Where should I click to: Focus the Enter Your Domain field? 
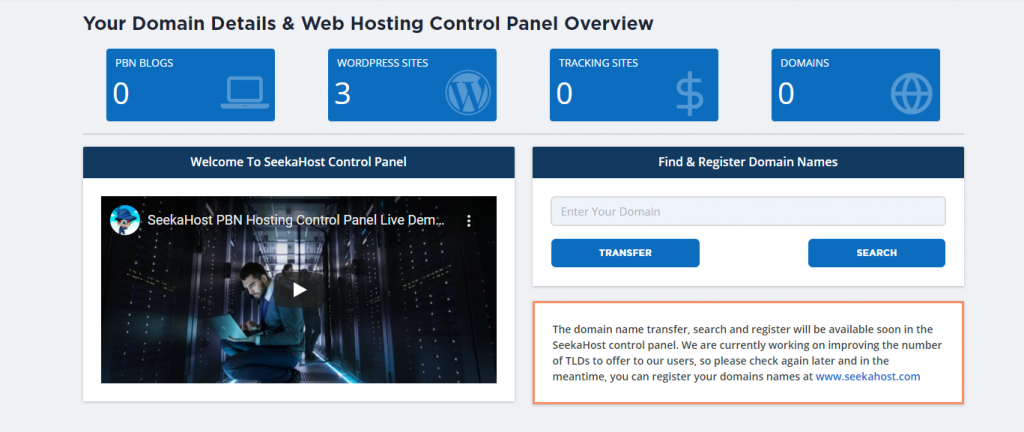click(x=748, y=211)
